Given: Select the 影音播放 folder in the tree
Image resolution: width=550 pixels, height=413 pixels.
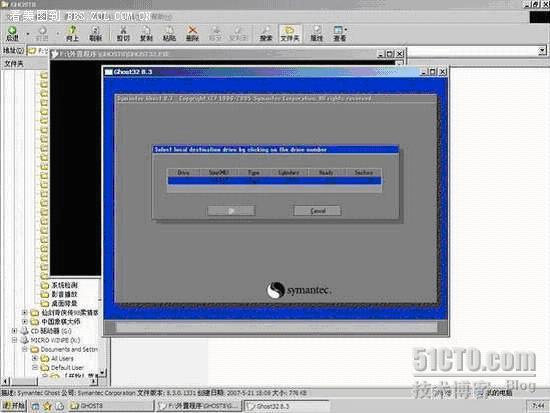Looking at the screenshot, I should 64,294.
